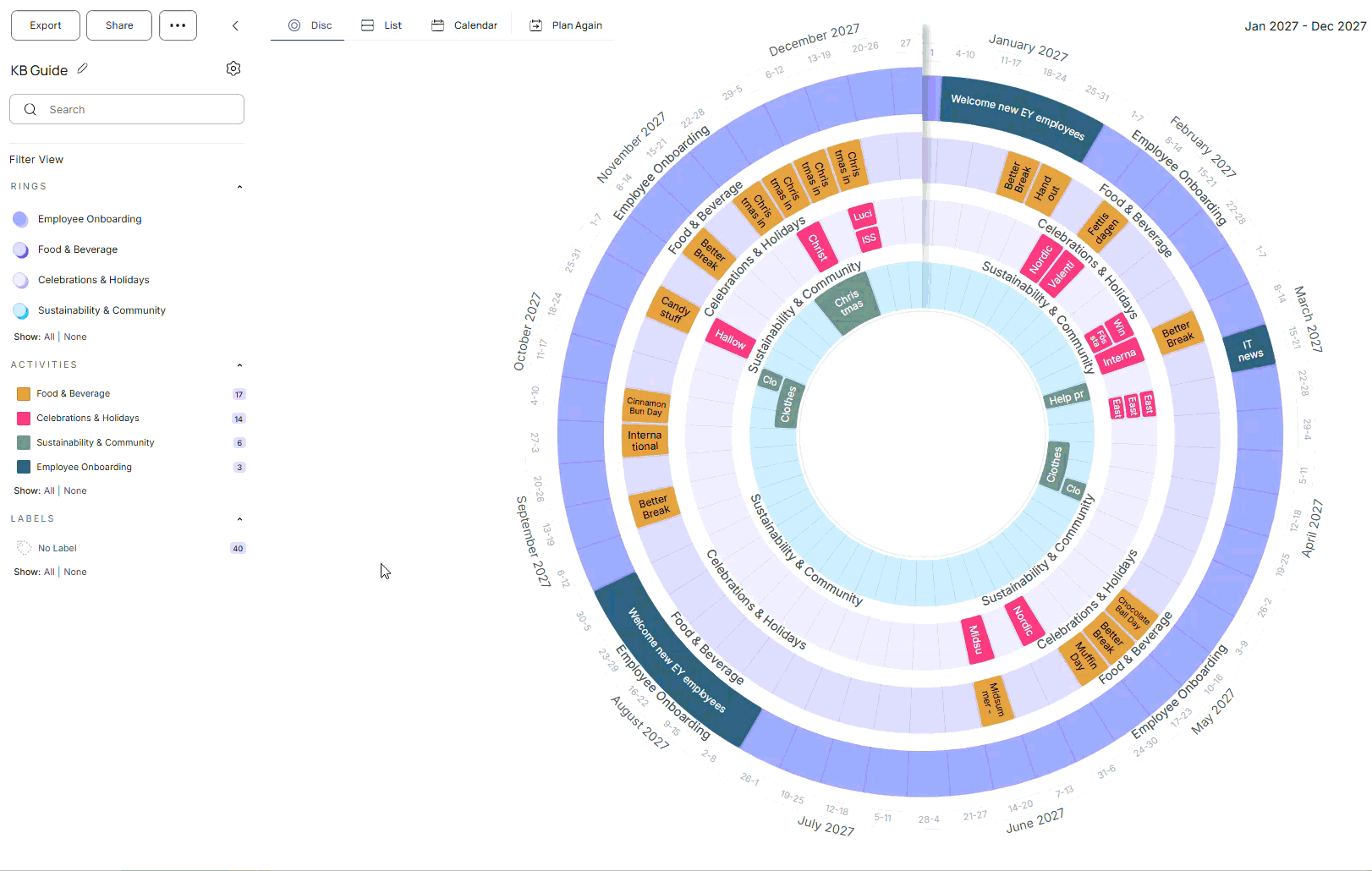1372x871 pixels.
Task: Click the magnifier icon in search box
Action: coord(30,109)
